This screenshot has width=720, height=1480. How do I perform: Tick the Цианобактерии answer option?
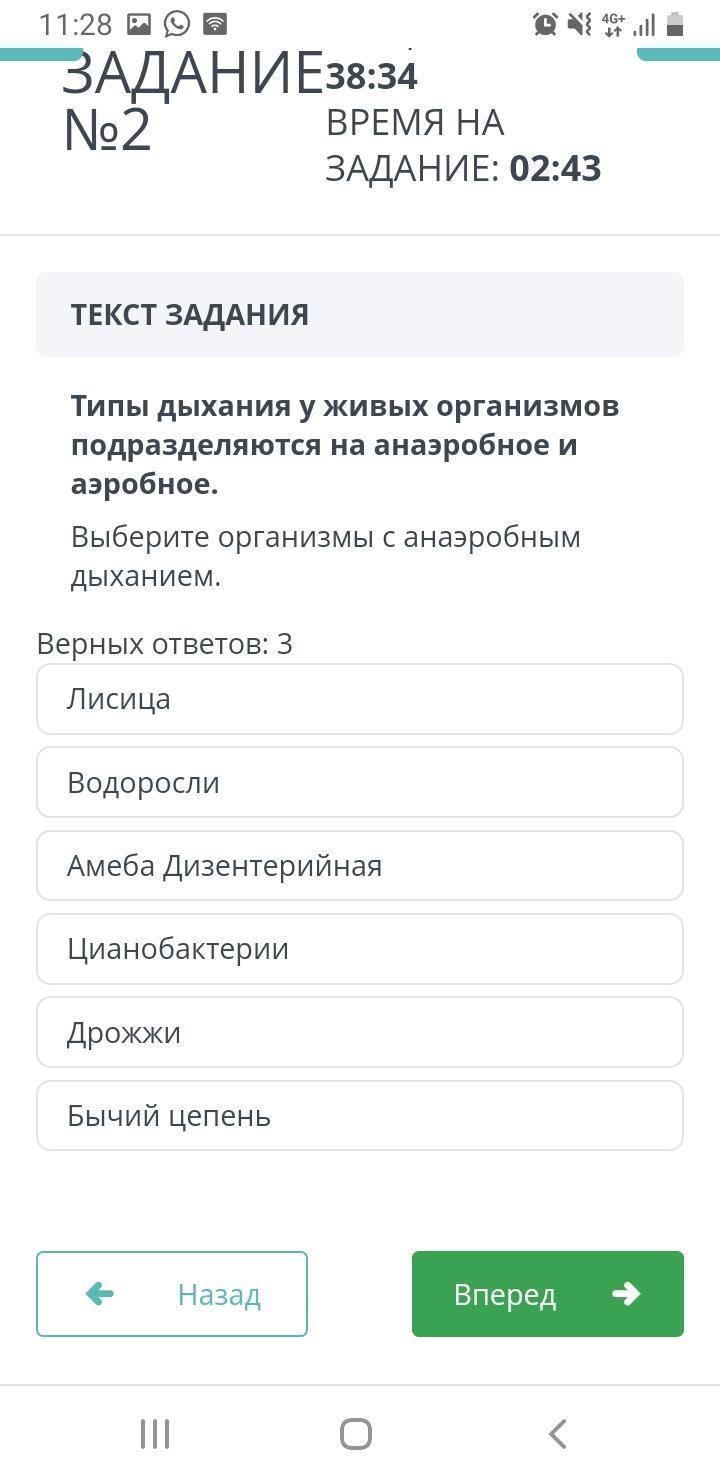[x=360, y=949]
